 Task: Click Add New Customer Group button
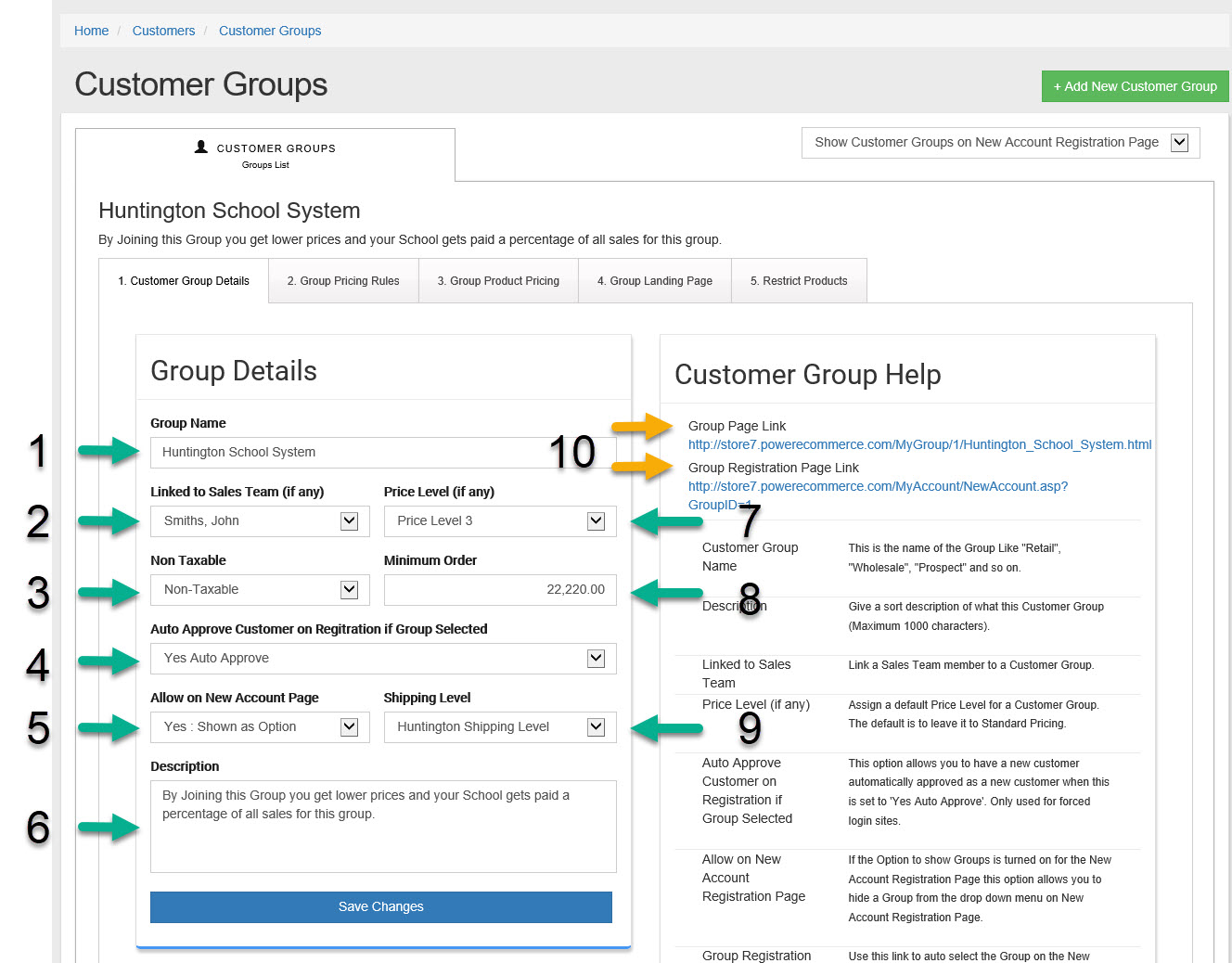pyautogui.click(x=1135, y=86)
